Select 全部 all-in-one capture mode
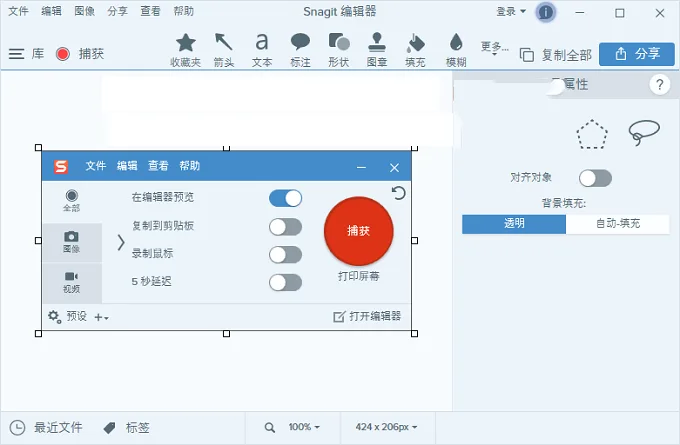This screenshot has width=680, height=445. pyautogui.click(x=72, y=200)
